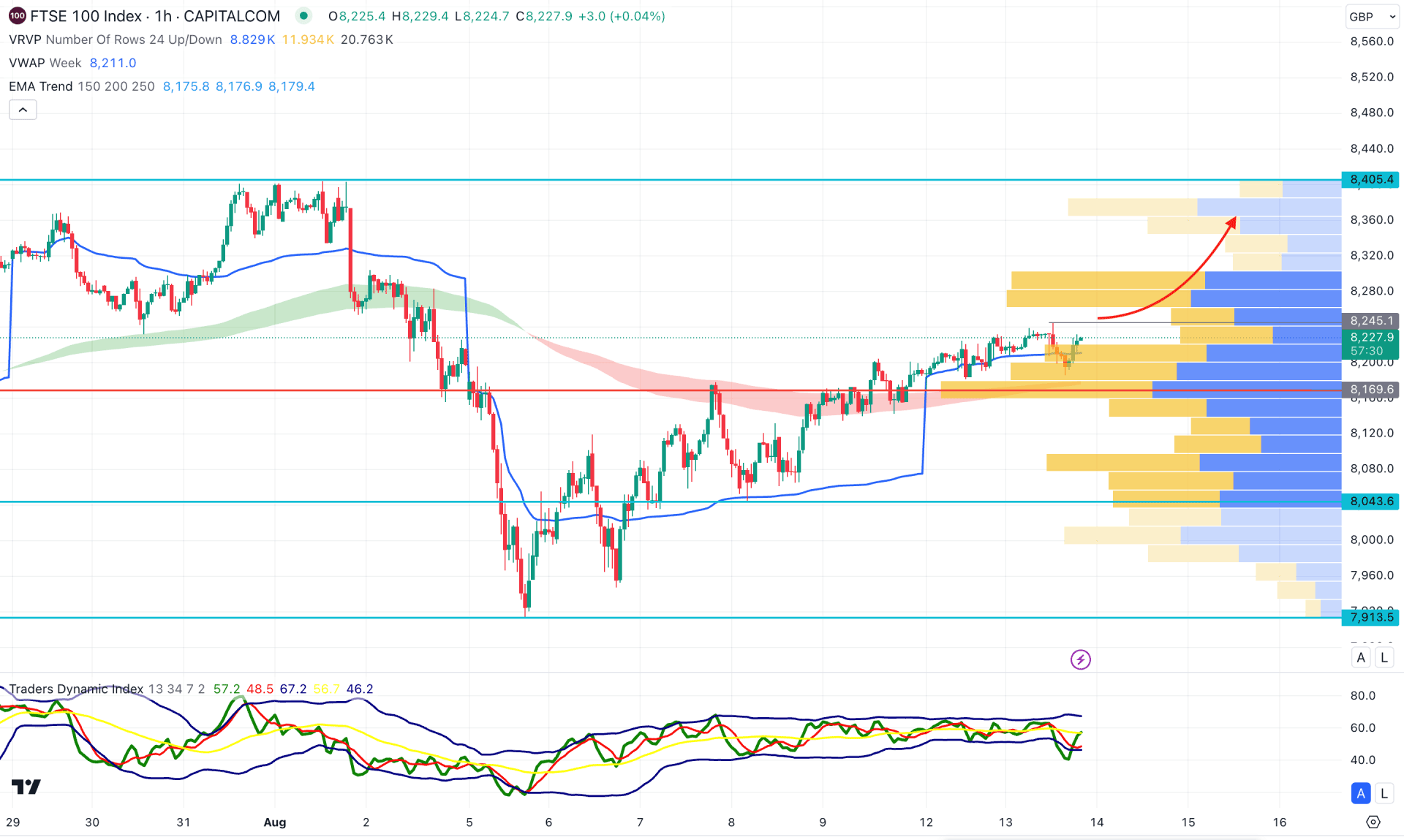Image resolution: width=1404 pixels, height=840 pixels.
Task: Click the 80.0 level on indicator scale
Action: point(1363,695)
